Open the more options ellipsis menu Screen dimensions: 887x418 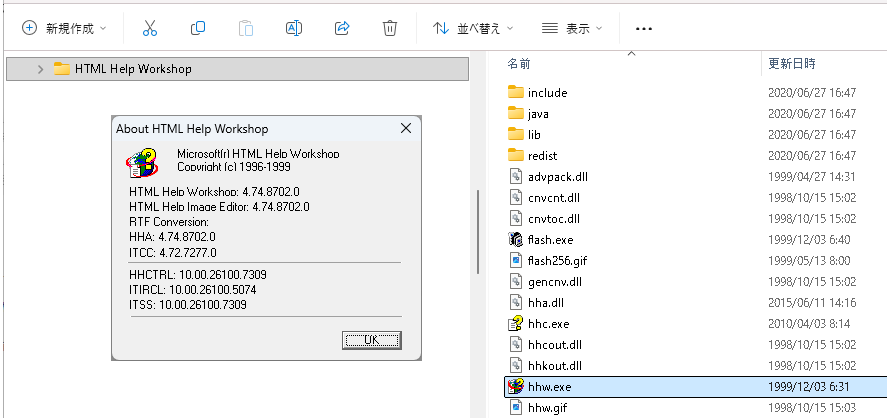coord(644,29)
